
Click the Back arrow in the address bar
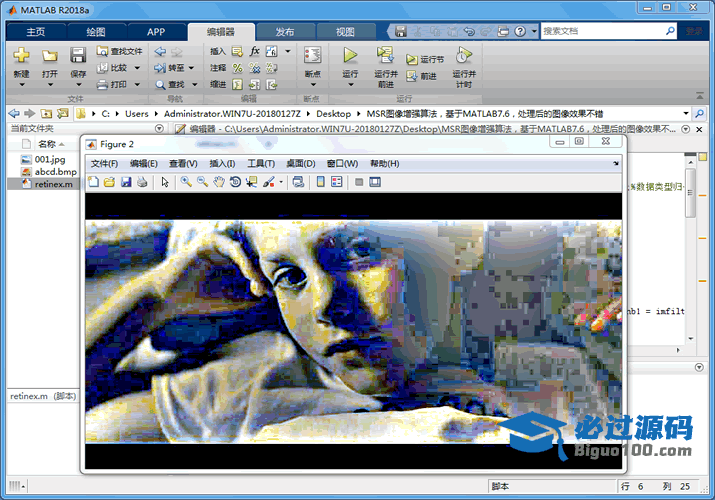click(x=14, y=113)
